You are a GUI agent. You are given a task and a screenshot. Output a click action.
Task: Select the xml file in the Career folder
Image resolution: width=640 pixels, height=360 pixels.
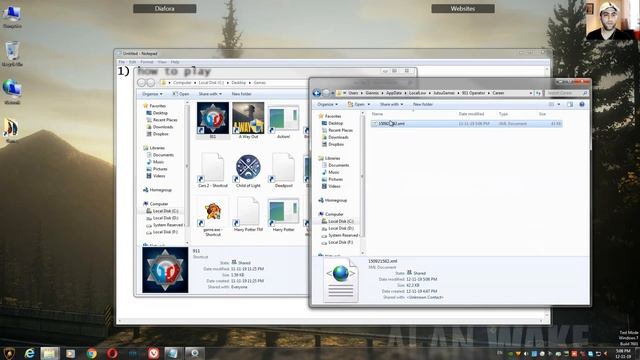467,124
